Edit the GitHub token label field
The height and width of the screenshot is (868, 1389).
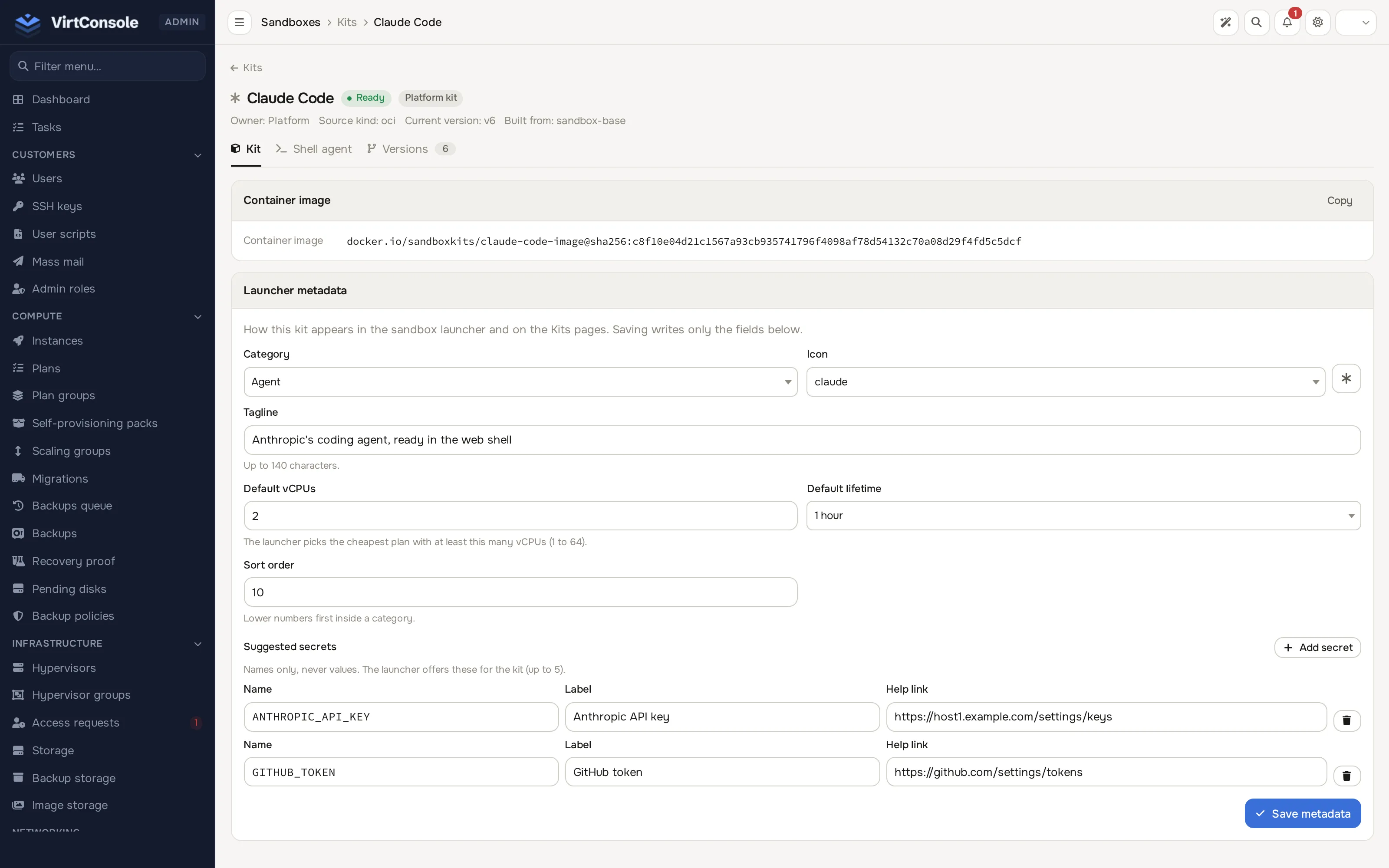tap(722, 772)
